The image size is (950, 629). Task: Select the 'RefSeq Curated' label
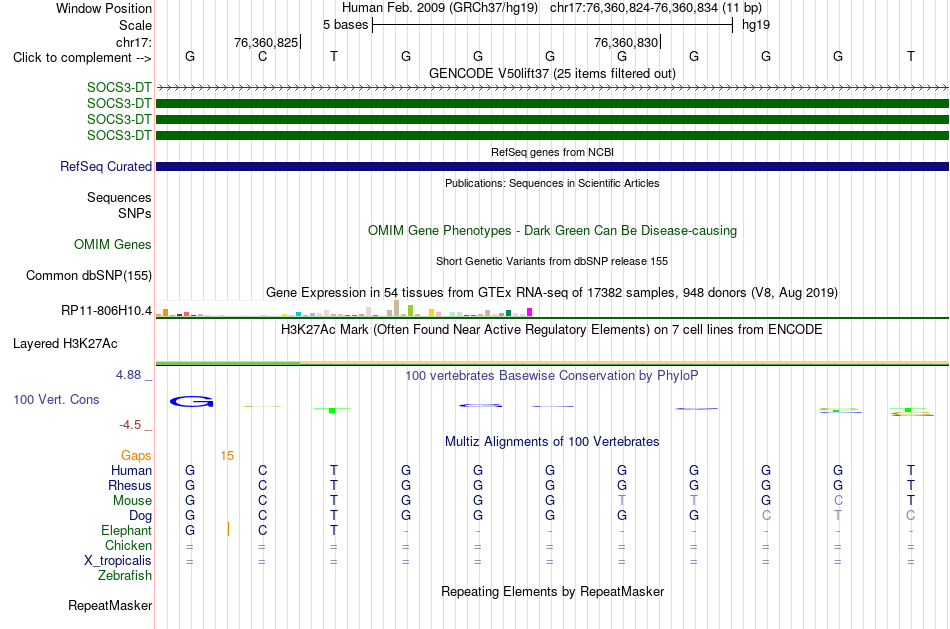[106, 167]
